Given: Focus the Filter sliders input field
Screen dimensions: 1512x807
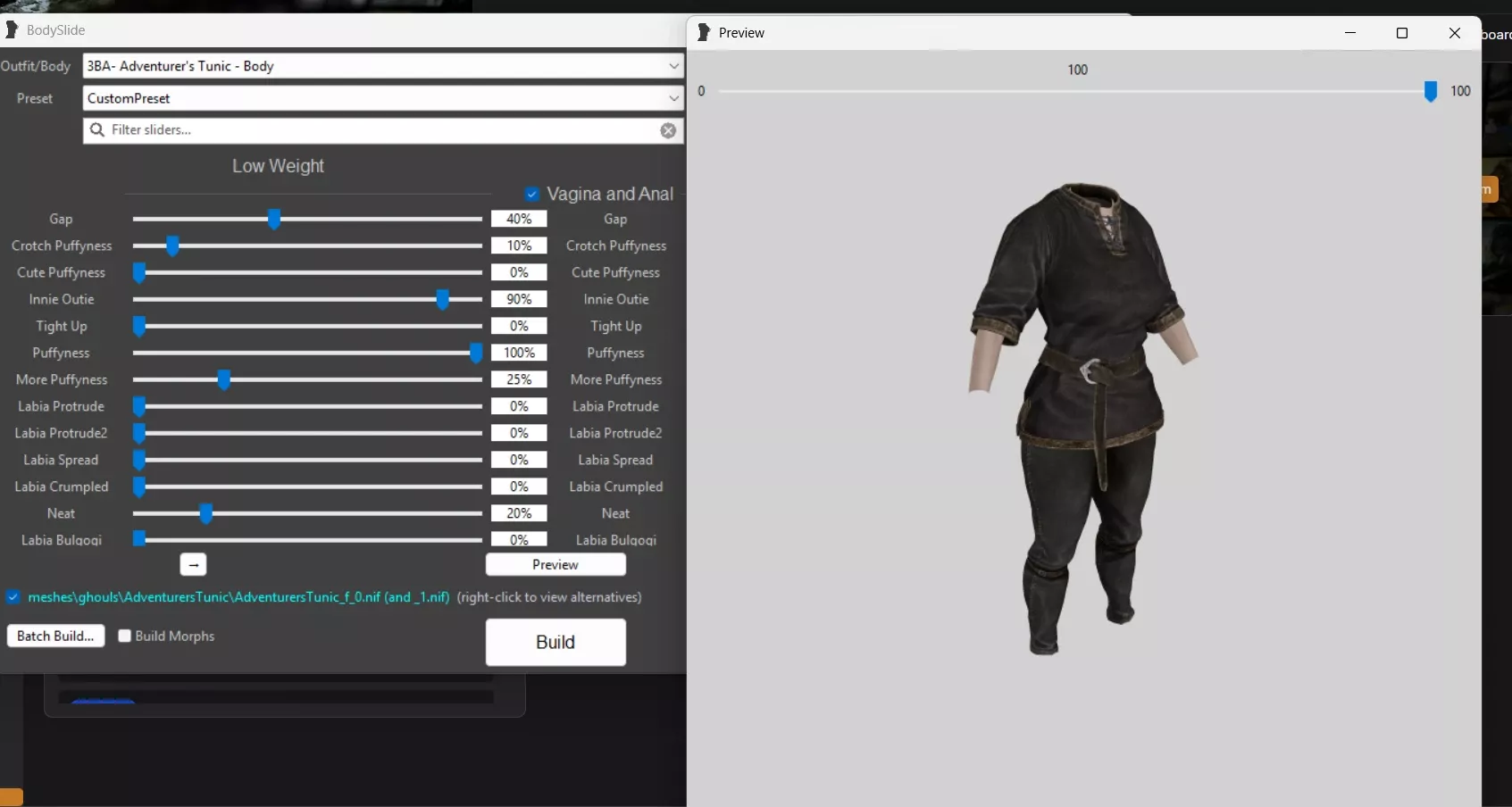Looking at the screenshot, I should tap(383, 130).
